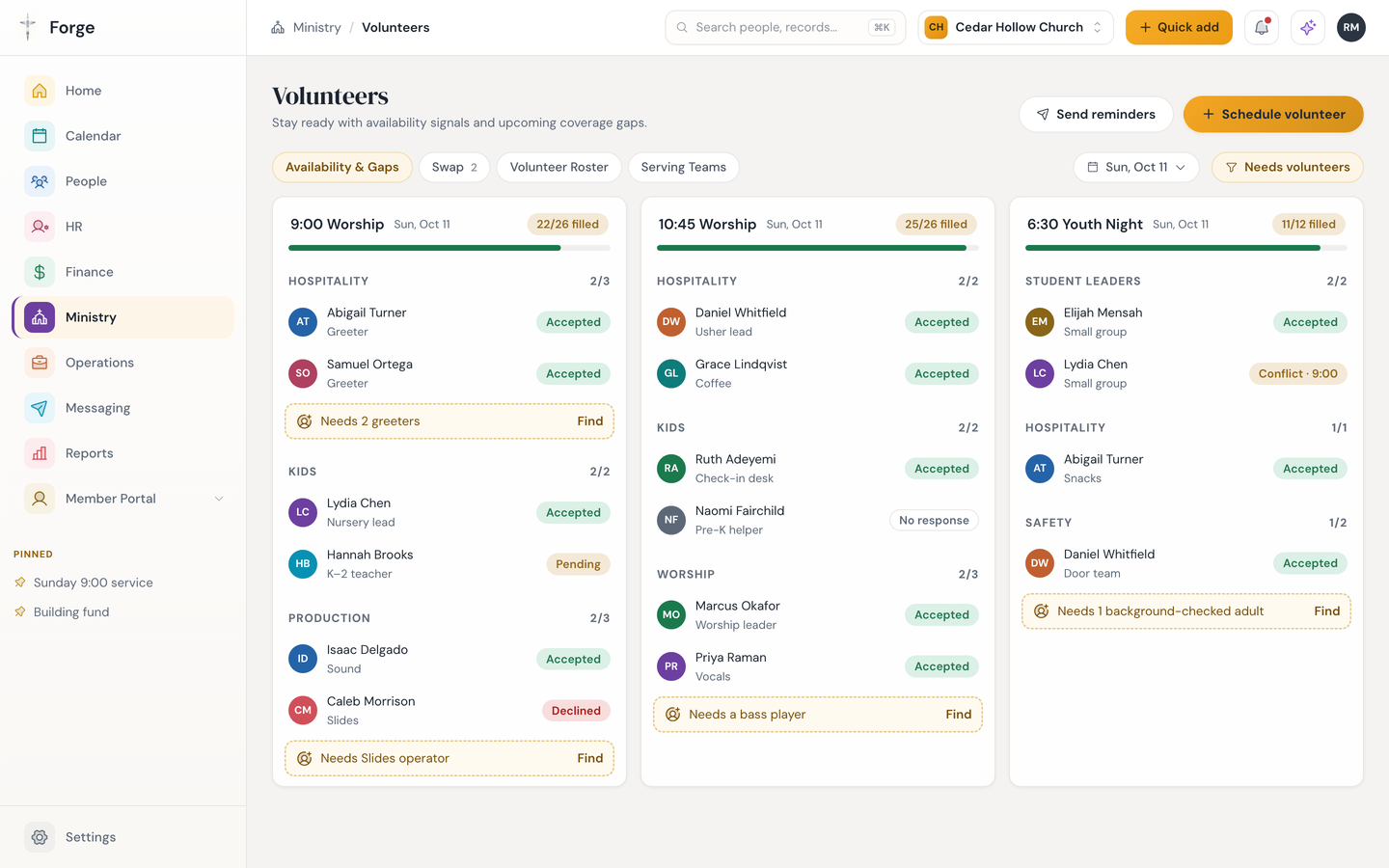
Task: Open pinned Sunday 9:00 service
Action: click(94, 583)
